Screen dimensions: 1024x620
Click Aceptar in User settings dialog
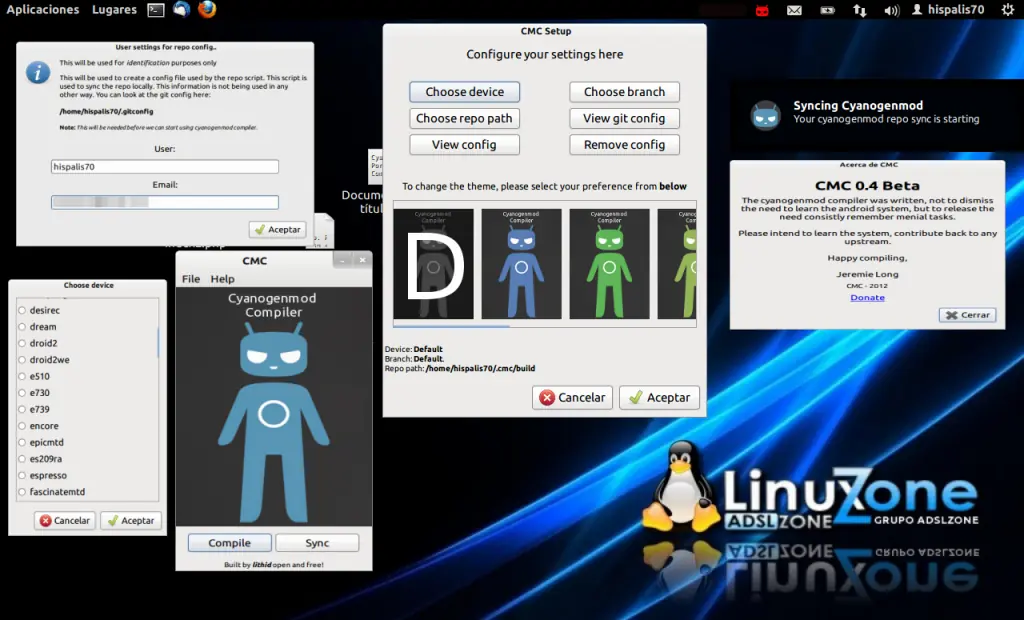(278, 229)
